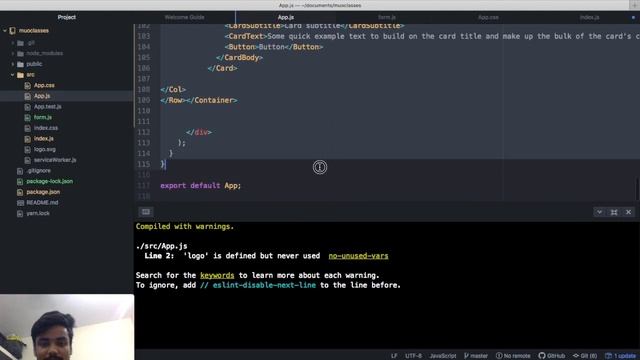Click the GitHub icon in the status bar
Image resolution: width=640 pixels, height=360 pixels.
pos(542,356)
